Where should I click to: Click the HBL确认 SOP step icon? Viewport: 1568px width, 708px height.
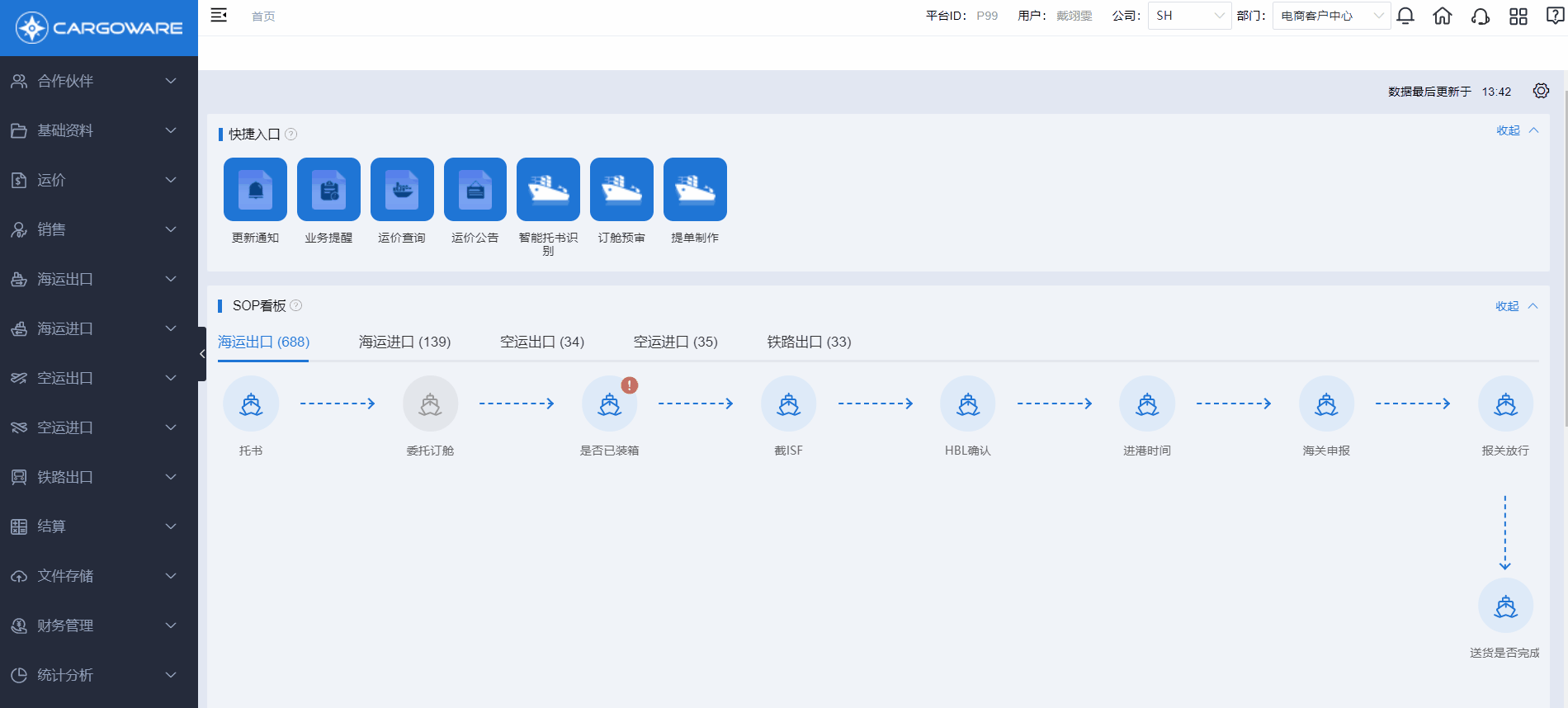[x=968, y=404]
